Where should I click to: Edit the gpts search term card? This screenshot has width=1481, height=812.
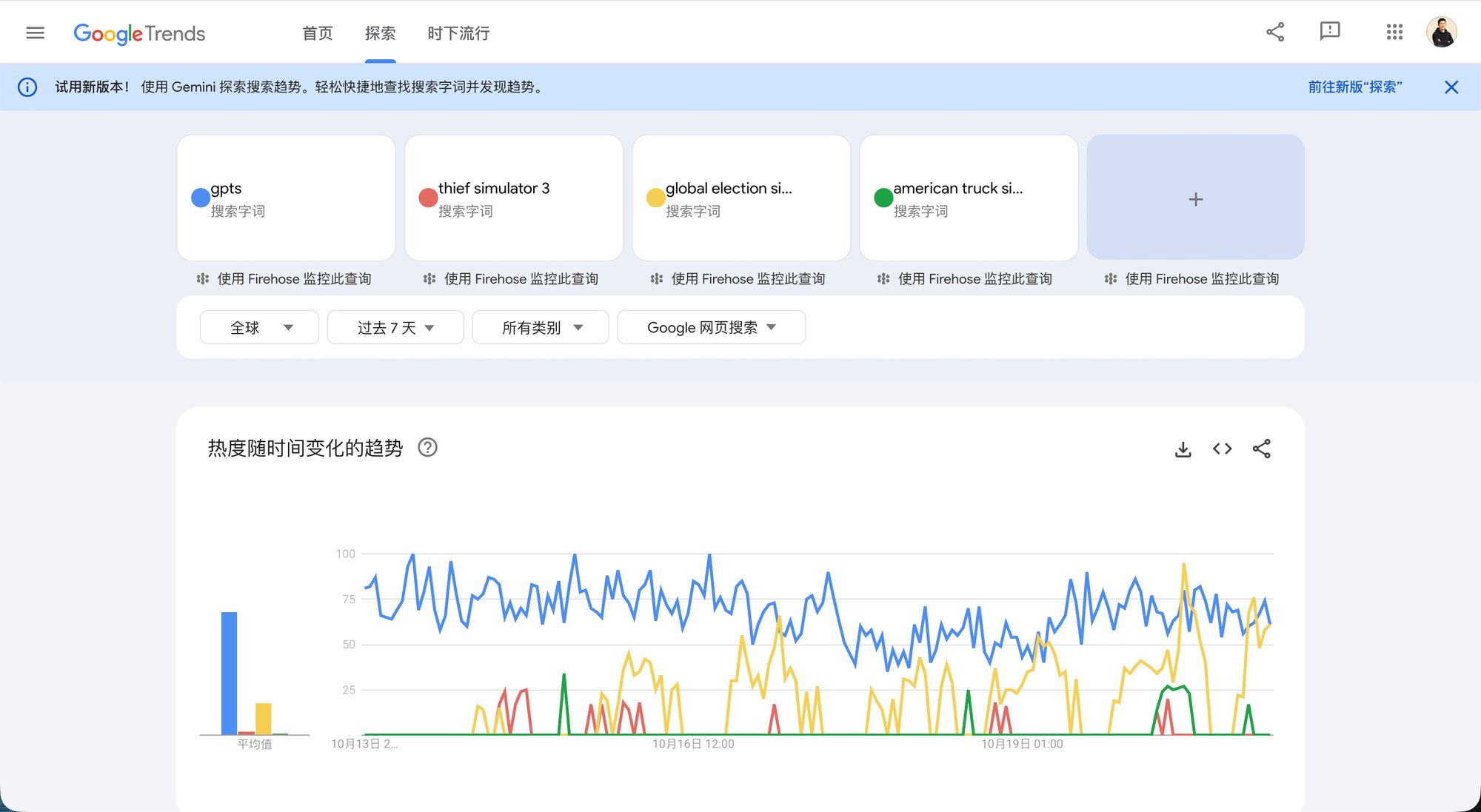286,198
